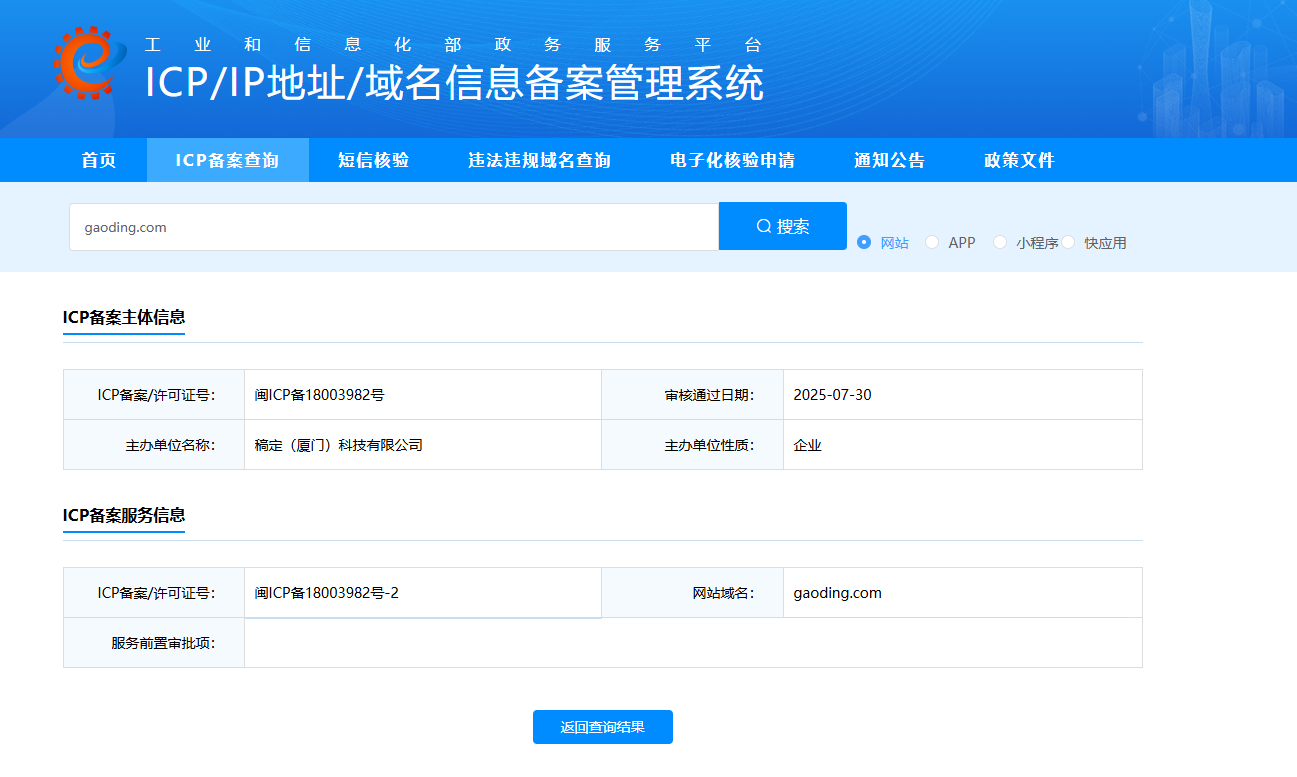Click the orange gear MIIT logo

click(x=90, y=63)
